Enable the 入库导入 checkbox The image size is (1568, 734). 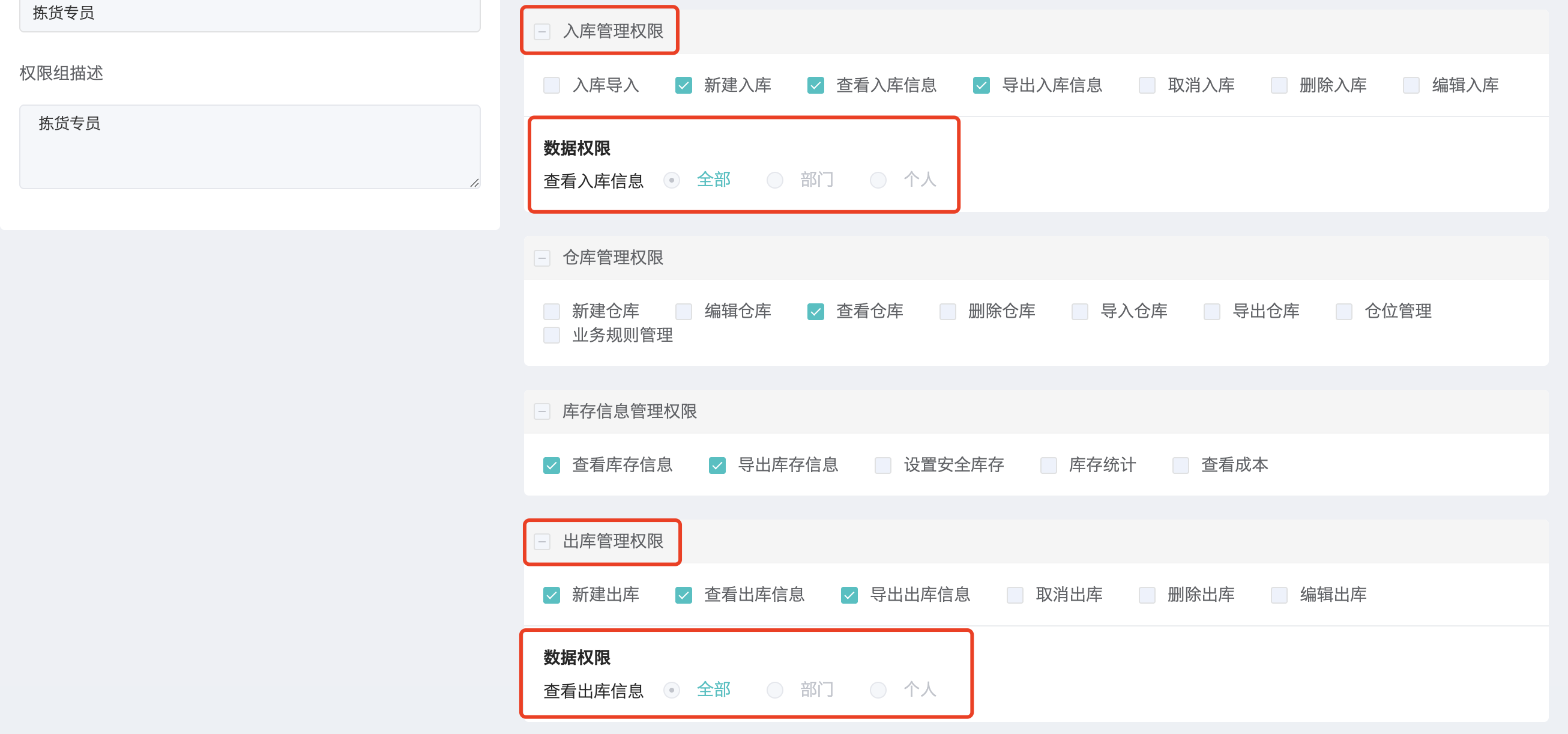click(552, 85)
